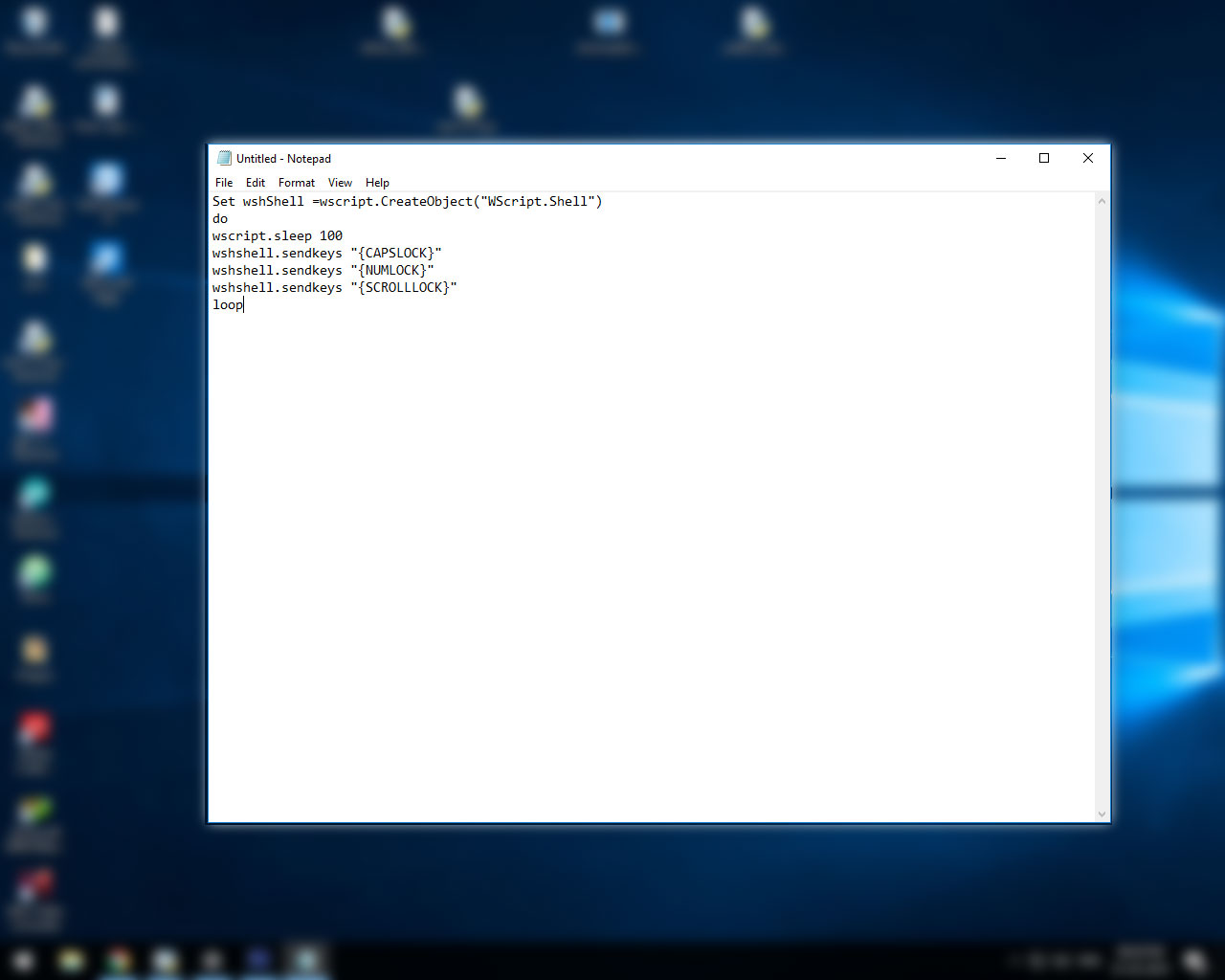Open Google Chrome from the taskbar
Screen dimensions: 1225x980
pyautogui.click(x=118, y=960)
